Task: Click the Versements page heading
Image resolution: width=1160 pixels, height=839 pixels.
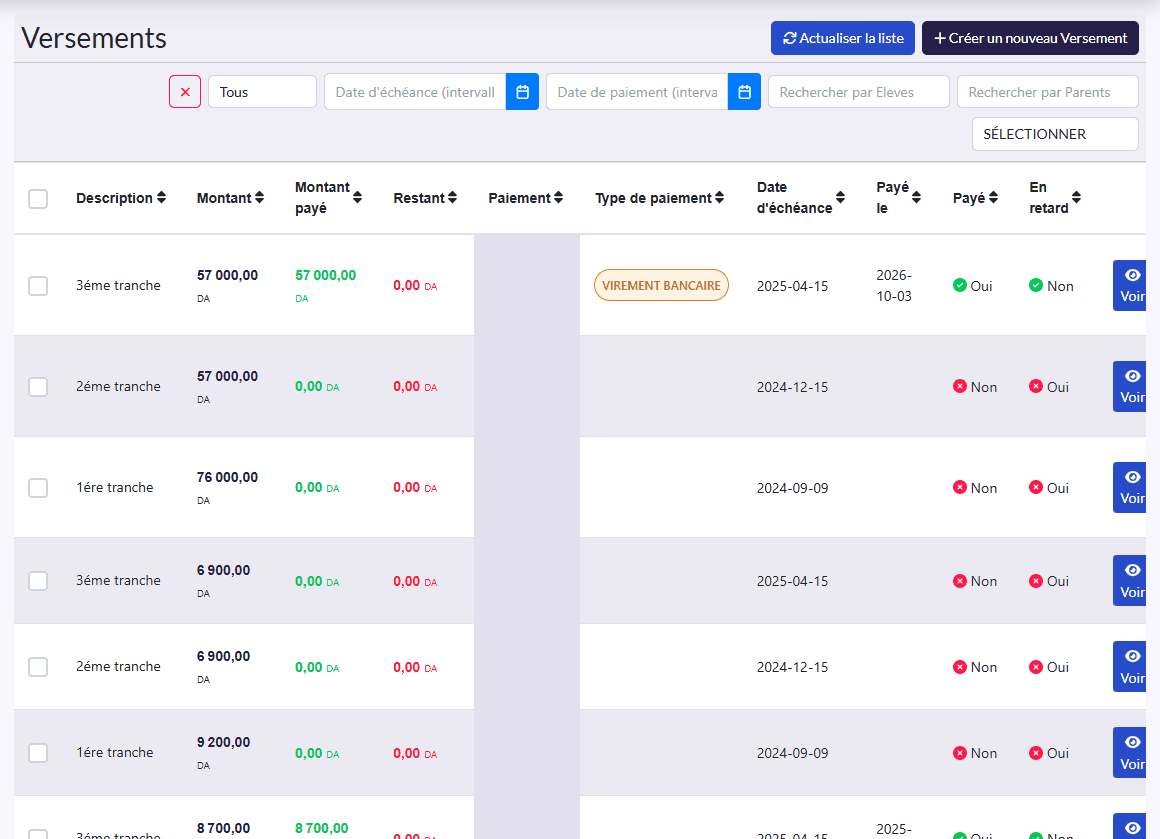Action: [94, 38]
